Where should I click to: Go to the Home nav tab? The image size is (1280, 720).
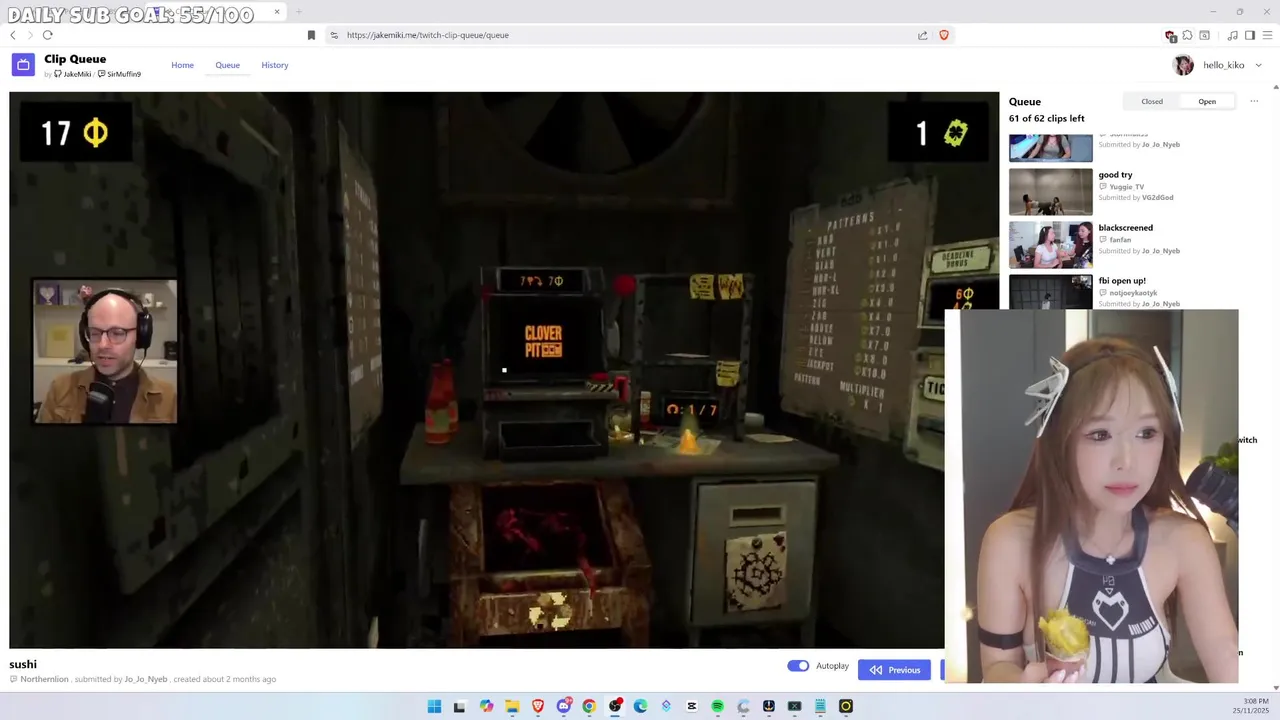click(x=182, y=65)
